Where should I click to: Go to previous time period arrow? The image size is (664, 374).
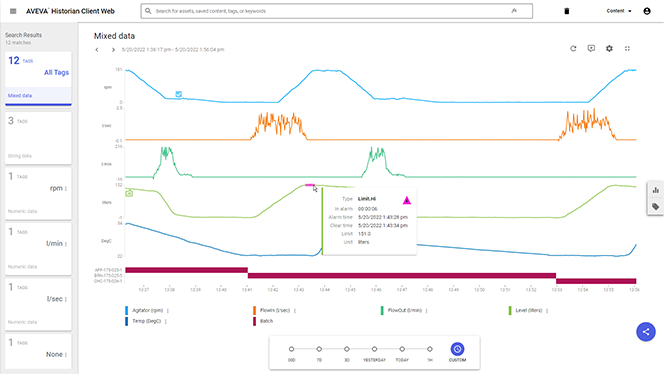(97, 50)
